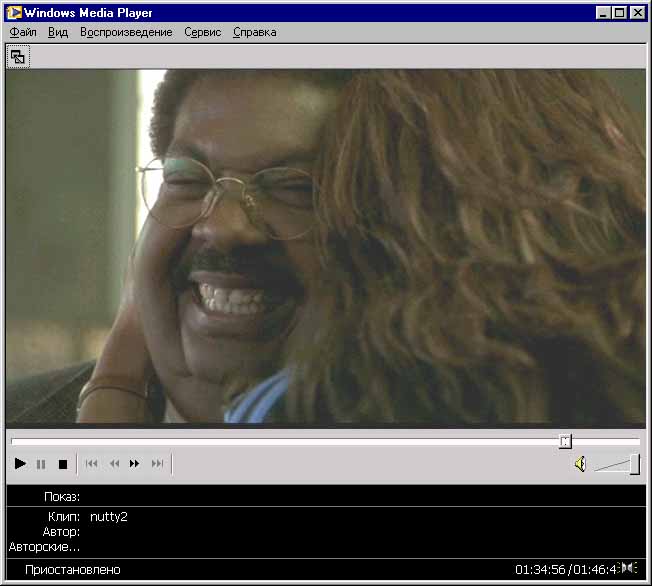Stop playback with the Stop button
Image resolution: width=652 pixels, height=586 pixels.
(63, 464)
